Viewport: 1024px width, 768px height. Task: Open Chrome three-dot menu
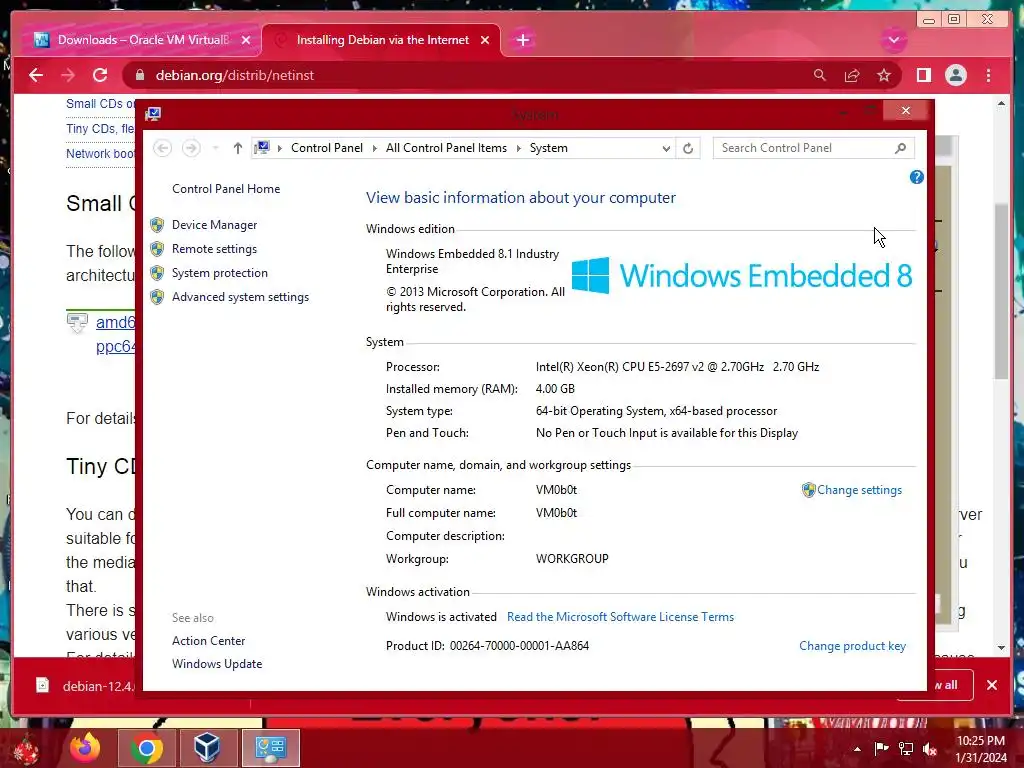(x=988, y=75)
